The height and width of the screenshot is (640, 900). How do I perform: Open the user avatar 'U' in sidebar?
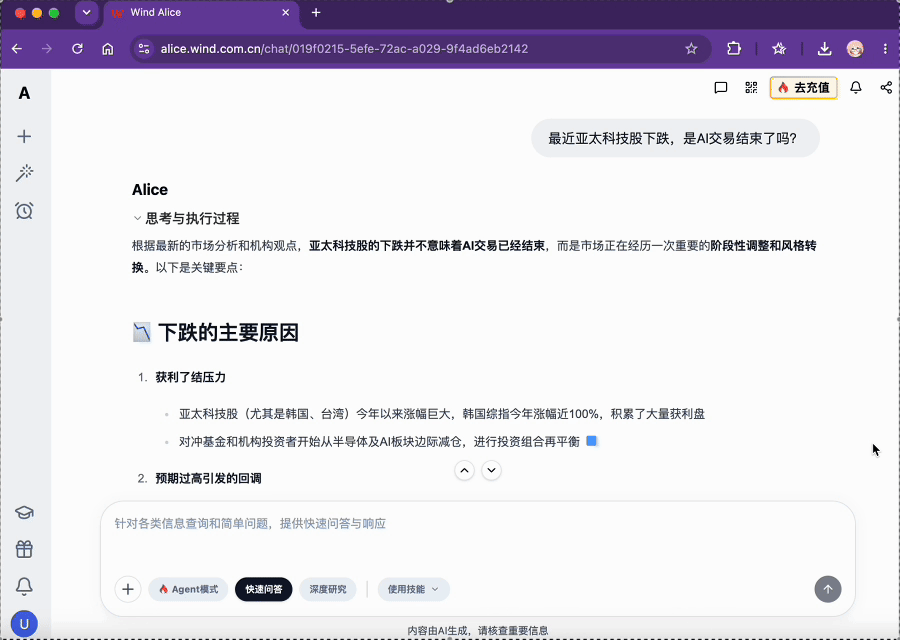point(24,624)
